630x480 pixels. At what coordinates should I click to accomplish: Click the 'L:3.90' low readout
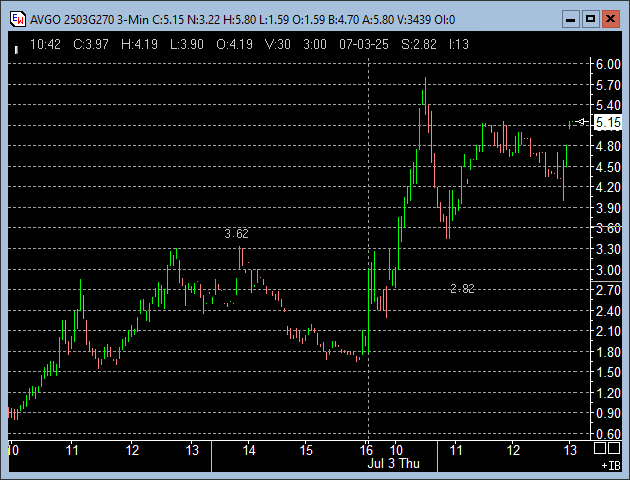click(187, 44)
